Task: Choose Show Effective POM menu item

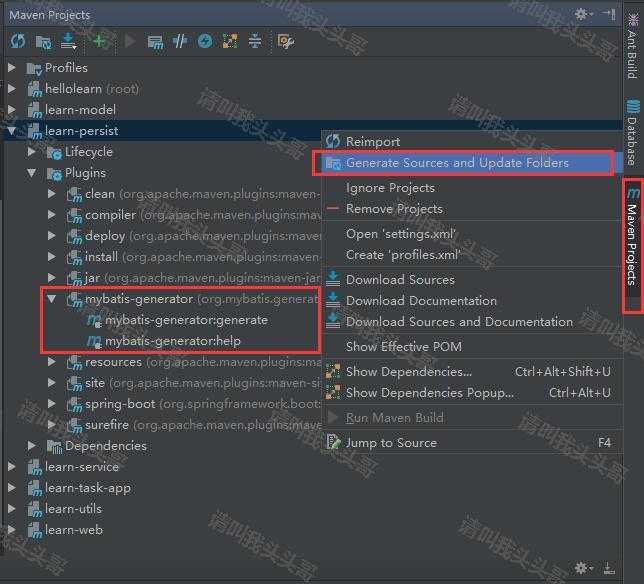Action: click(472, 347)
